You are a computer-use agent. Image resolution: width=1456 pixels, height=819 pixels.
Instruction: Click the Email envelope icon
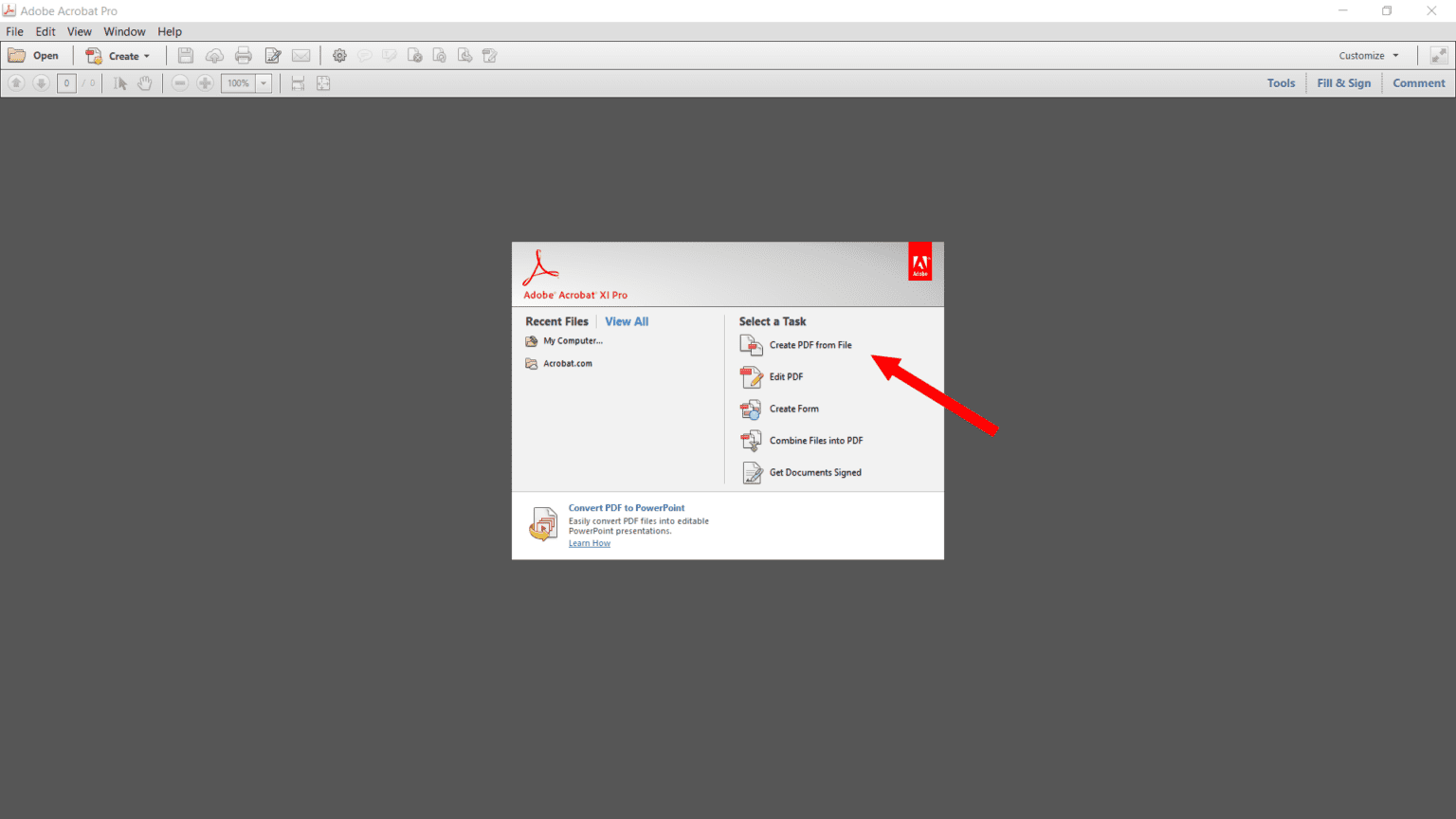(301, 56)
